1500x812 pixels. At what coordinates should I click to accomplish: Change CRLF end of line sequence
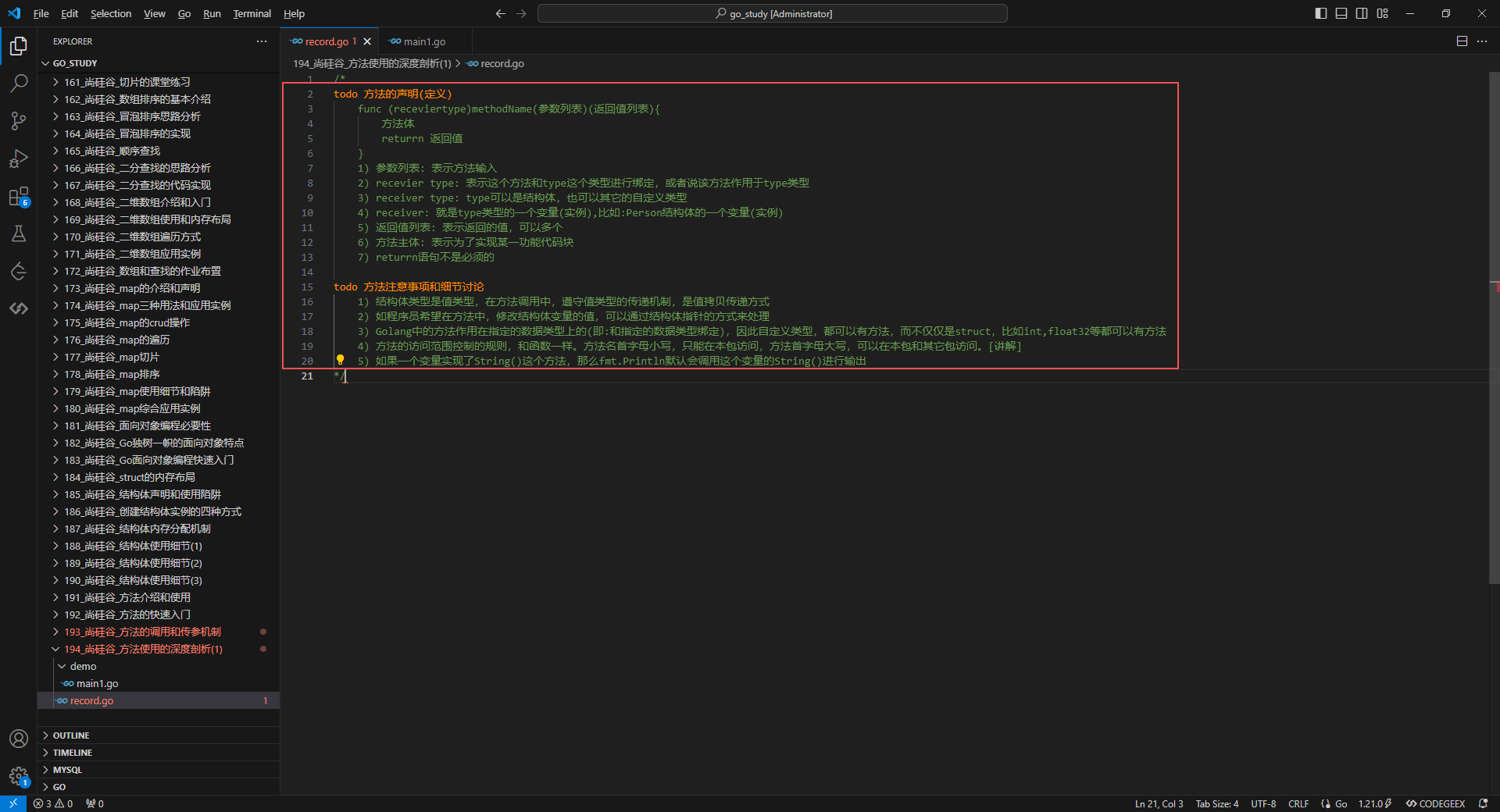click(1298, 803)
